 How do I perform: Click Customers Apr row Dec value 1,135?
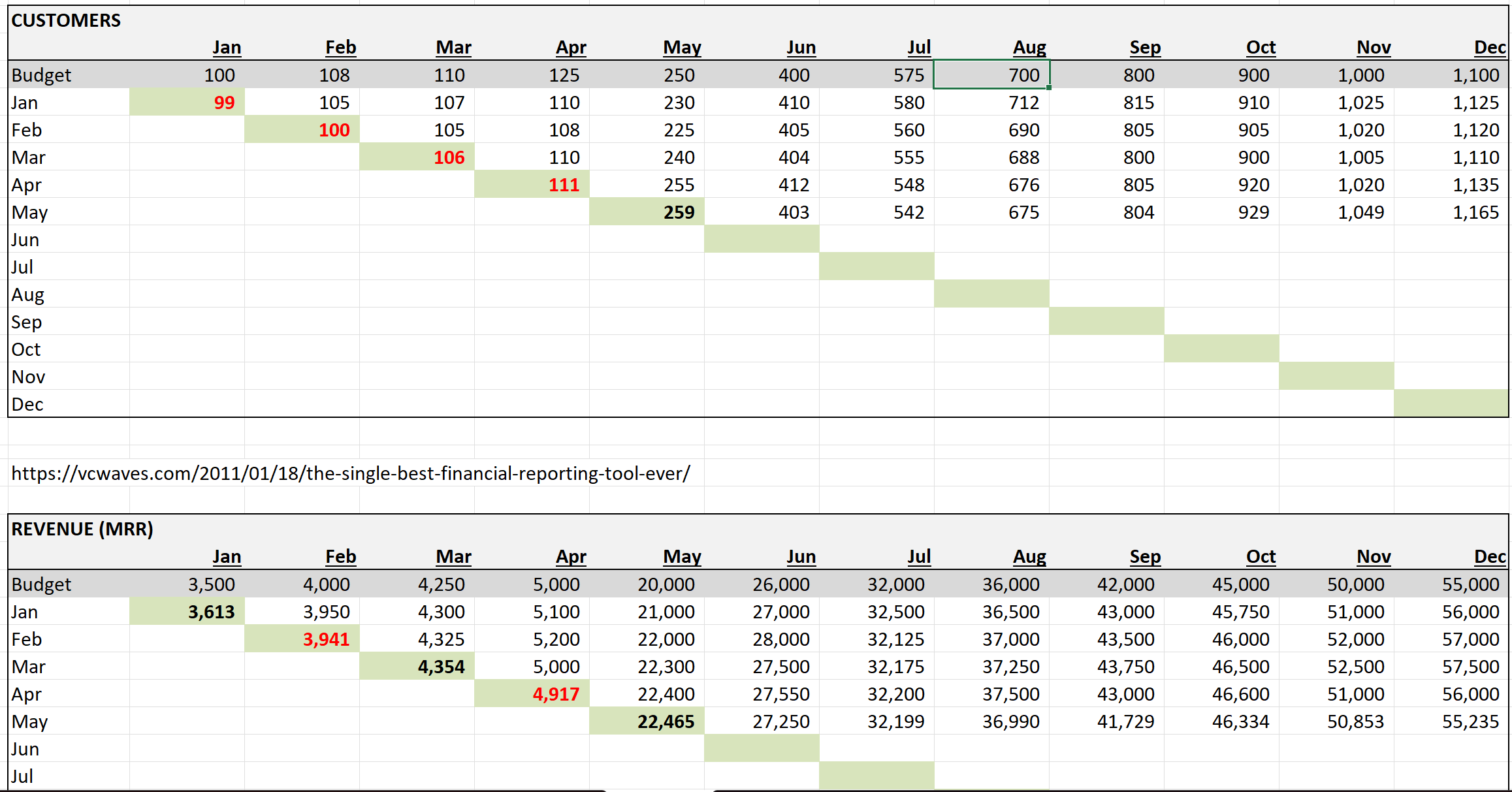point(1475,185)
